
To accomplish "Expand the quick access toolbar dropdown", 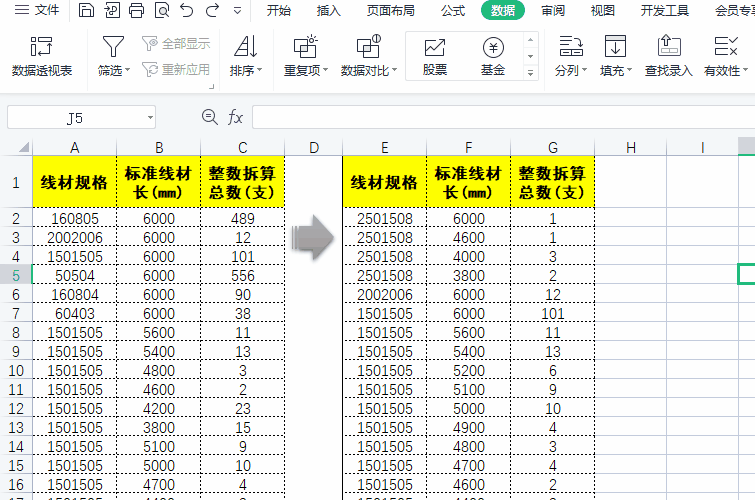I will (237, 10).
